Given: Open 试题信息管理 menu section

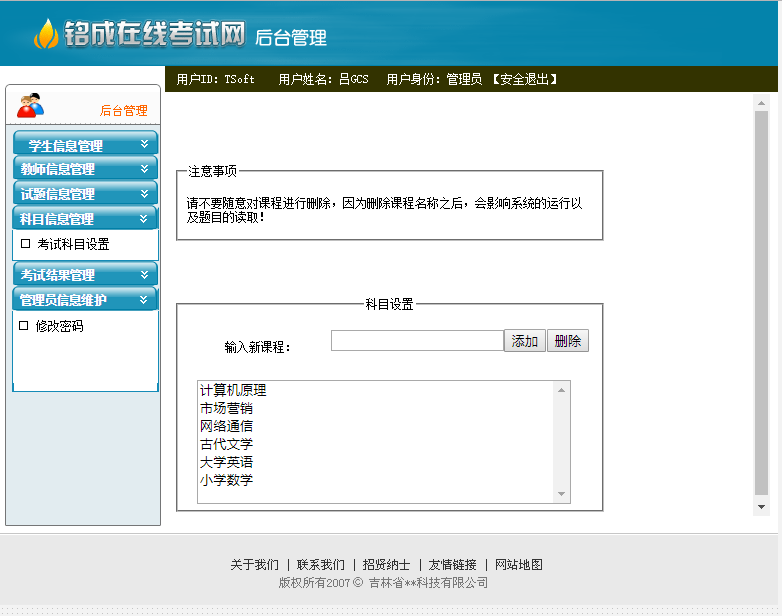Looking at the screenshot, I should pyautogui.click(x=85, y=193).
